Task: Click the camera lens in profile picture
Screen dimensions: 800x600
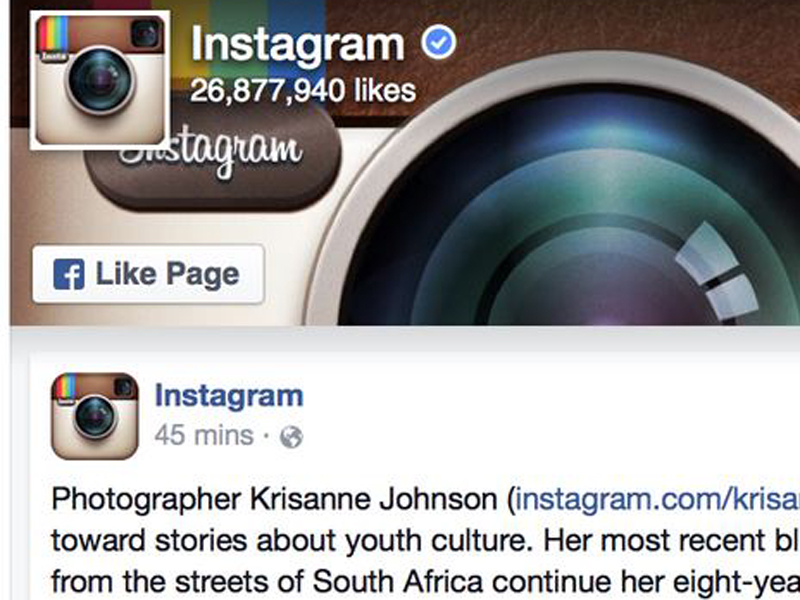Action: pyautogui.click(x=100, y=81)
